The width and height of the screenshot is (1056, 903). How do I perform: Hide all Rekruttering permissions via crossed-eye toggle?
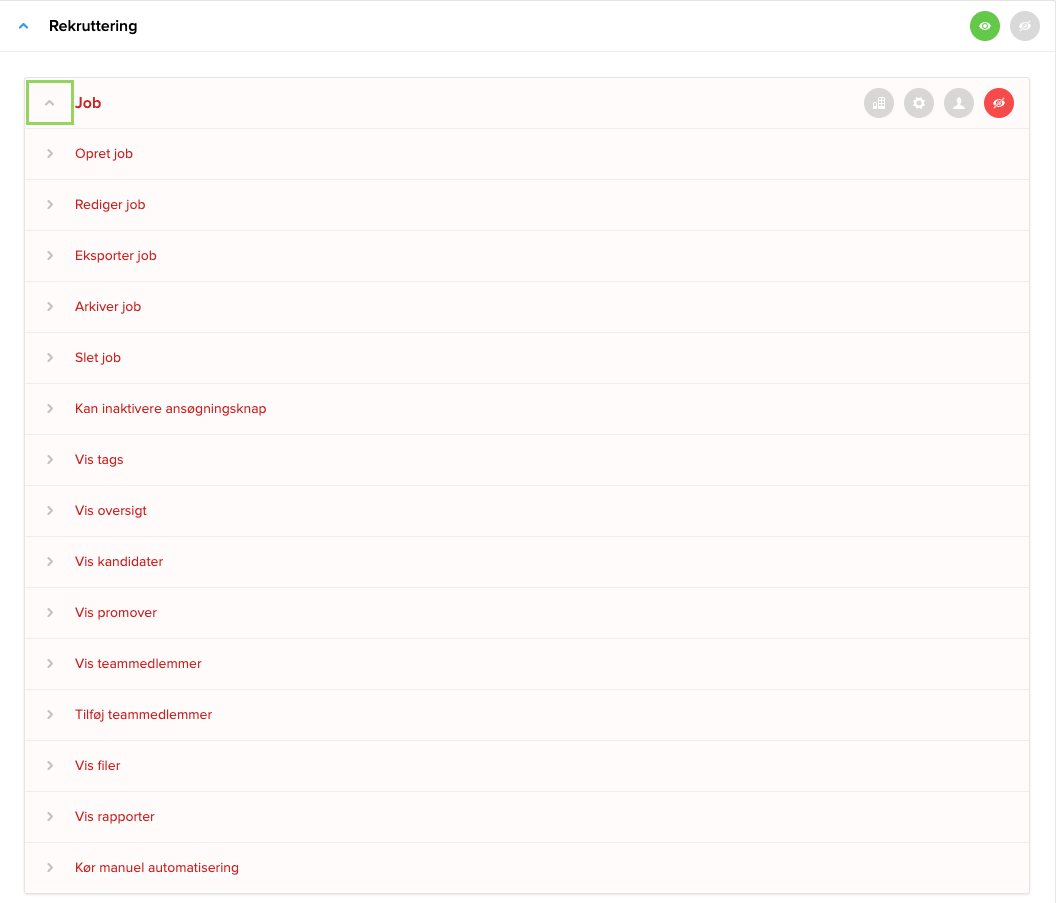1025,26
